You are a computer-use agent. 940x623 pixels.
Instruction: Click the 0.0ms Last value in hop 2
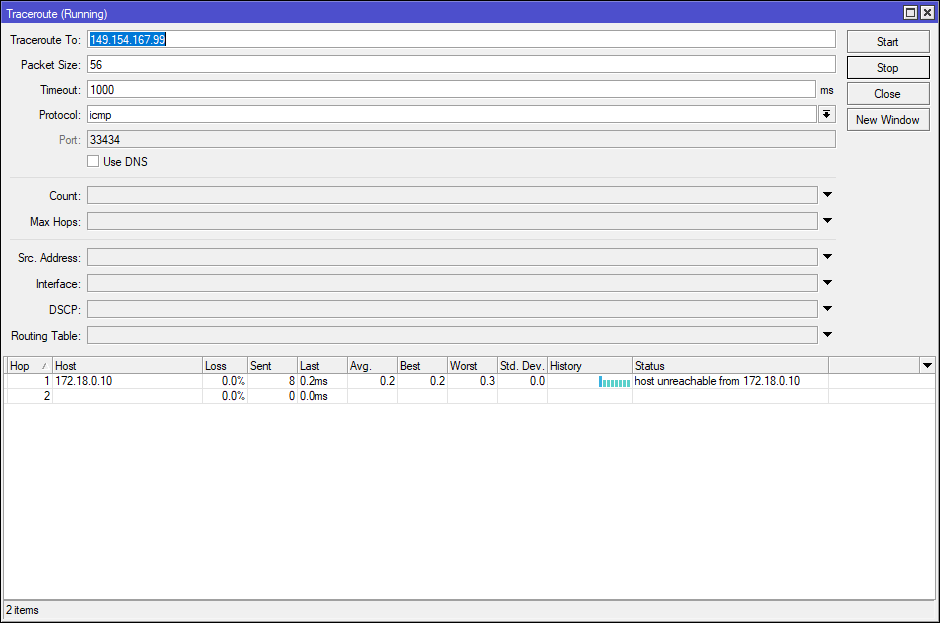(314, 396)
